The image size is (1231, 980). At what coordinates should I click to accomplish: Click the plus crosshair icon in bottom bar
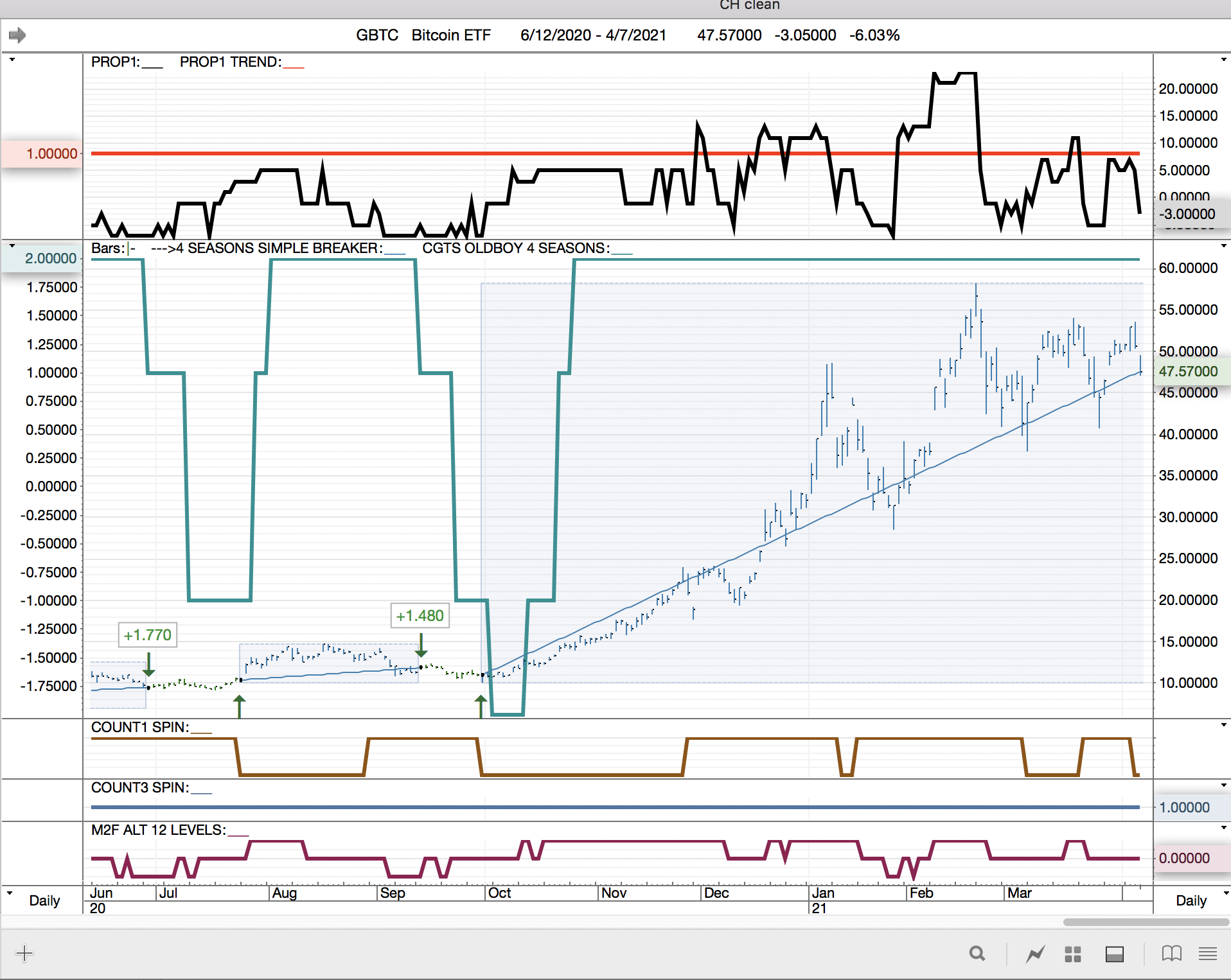click(x=24, y=954)
